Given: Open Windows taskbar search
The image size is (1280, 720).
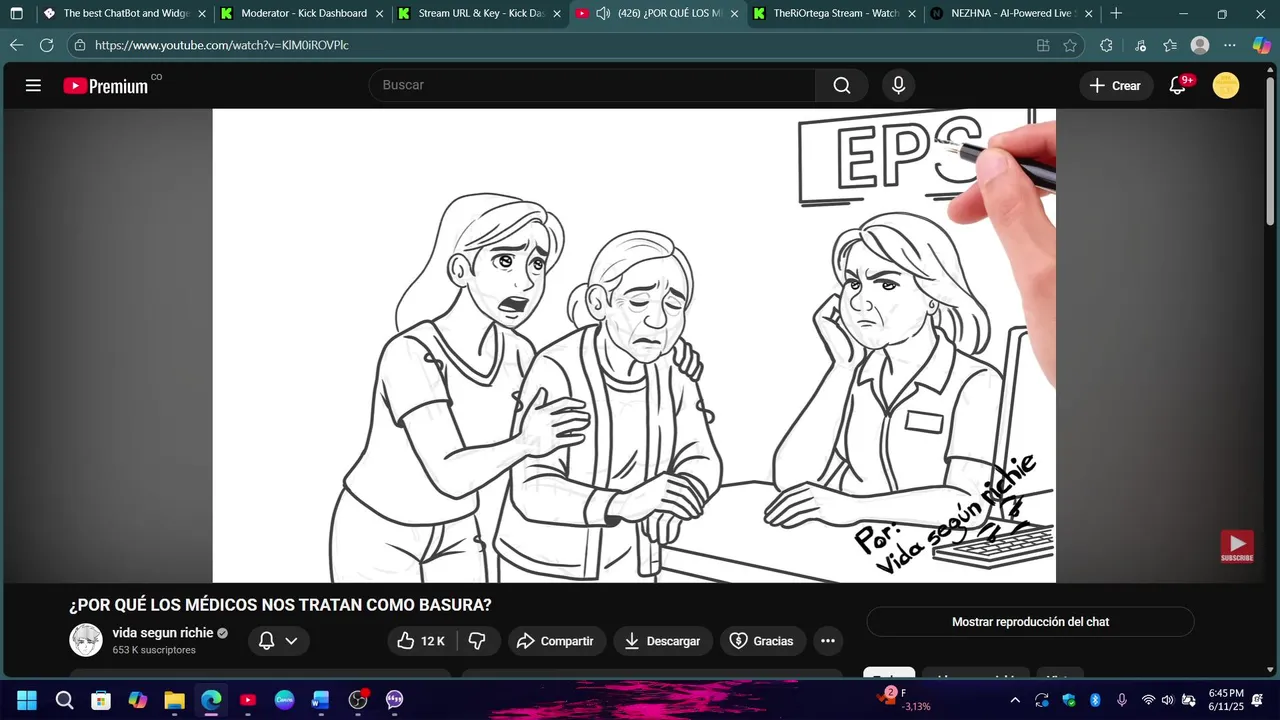Looking at the screenshot, I should (x=64, y=700).
